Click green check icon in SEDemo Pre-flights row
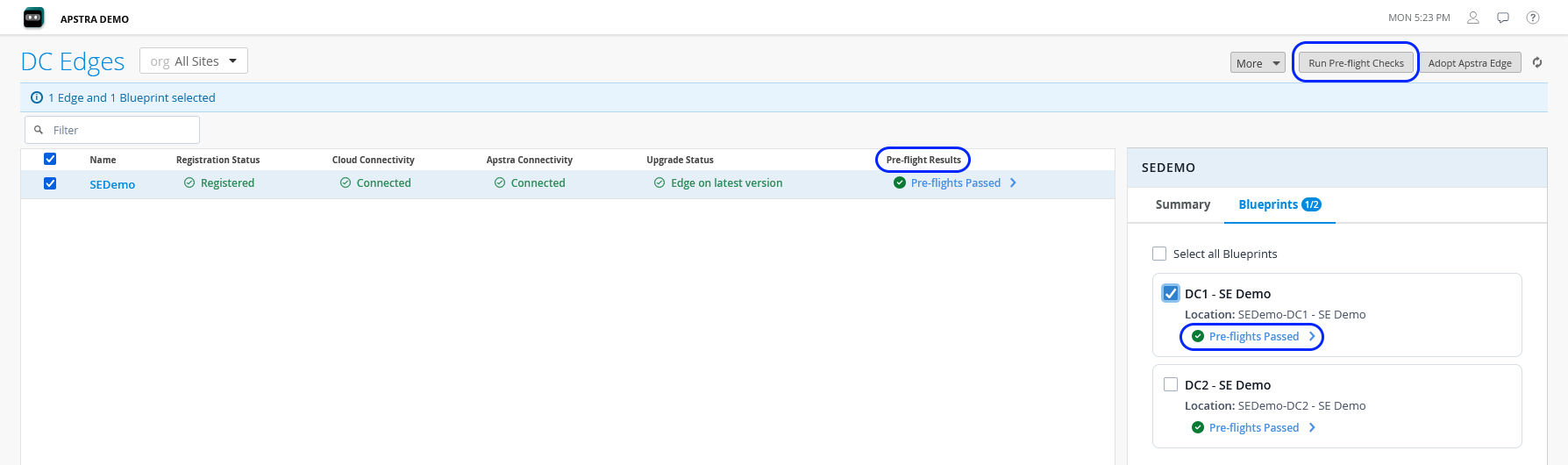This screenshot has width=1568, height=465. point(900,182)
